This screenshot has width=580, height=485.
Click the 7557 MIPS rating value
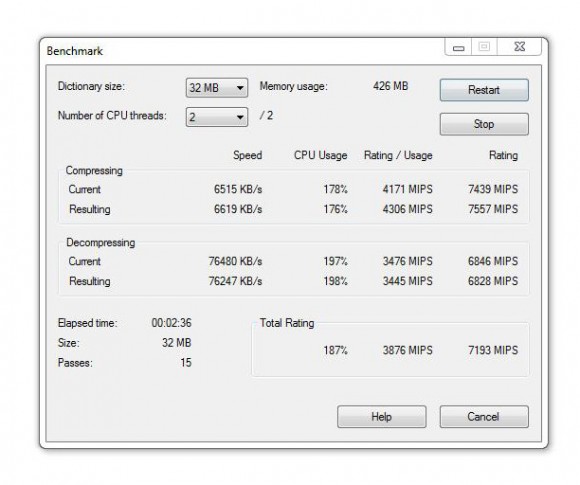coord(493,209)
